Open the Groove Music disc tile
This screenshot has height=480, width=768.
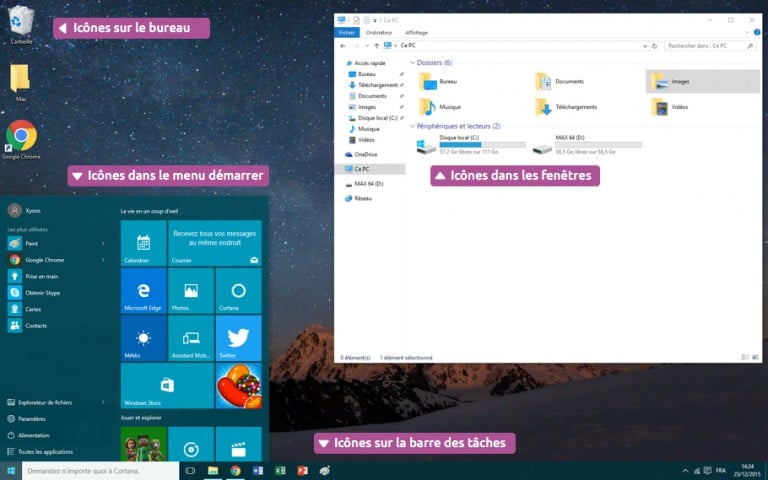pos(191,444)
